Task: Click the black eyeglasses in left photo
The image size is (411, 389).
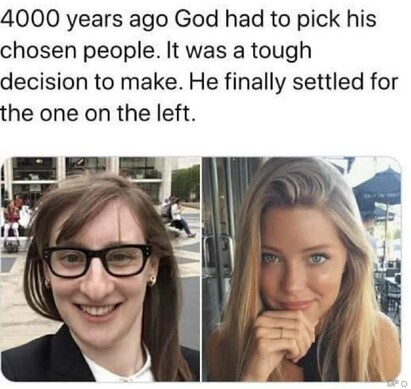Action: (x=97, y=261)
